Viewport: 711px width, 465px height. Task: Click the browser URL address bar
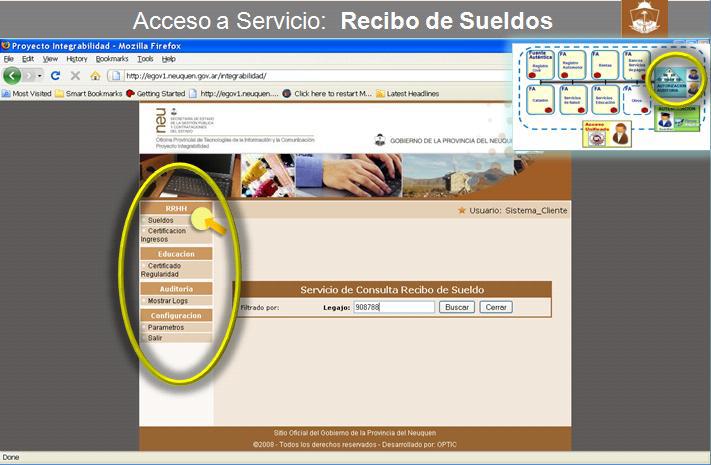310,76
